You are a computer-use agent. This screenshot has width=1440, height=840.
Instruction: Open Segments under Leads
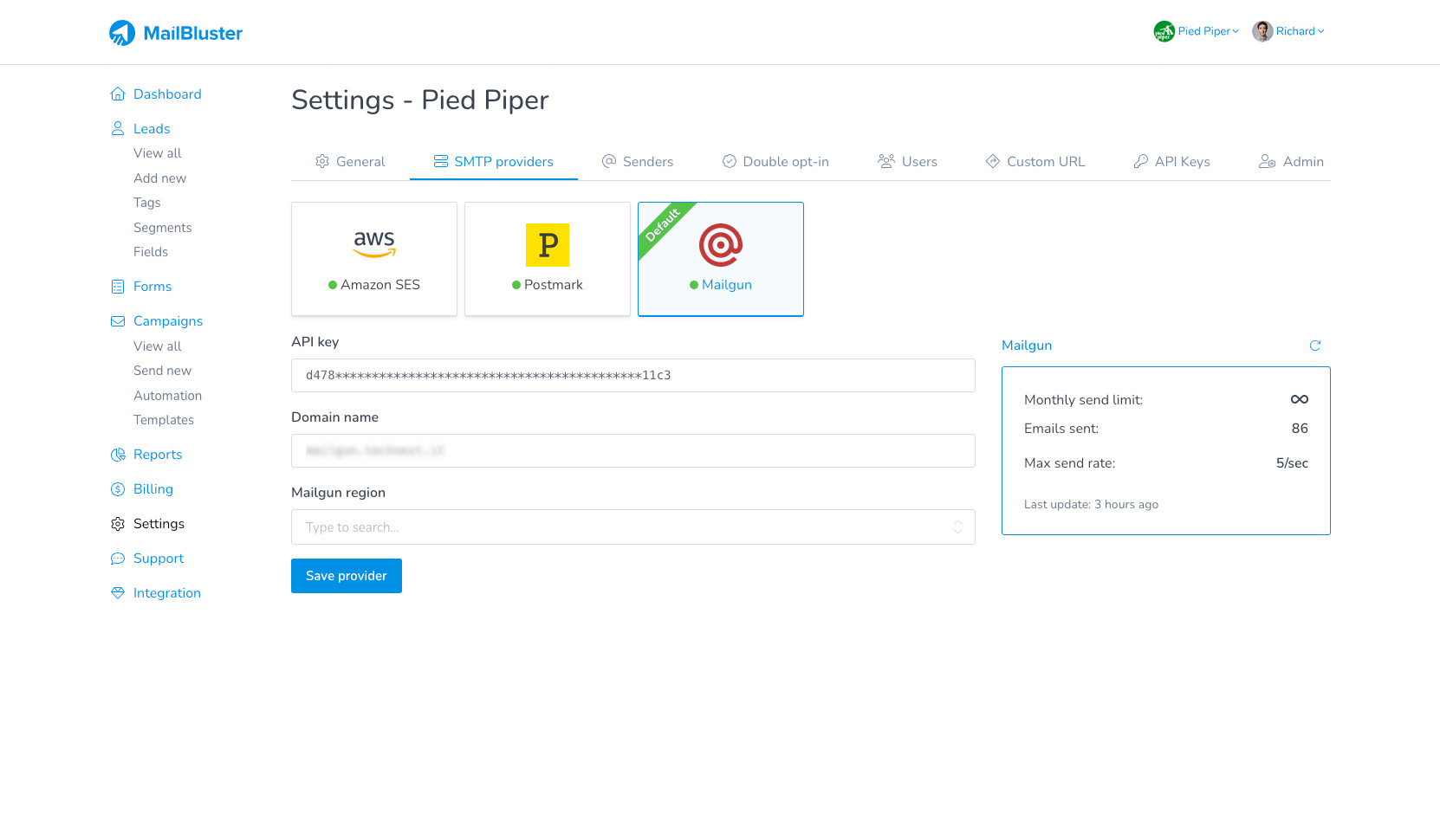point(163,227)
